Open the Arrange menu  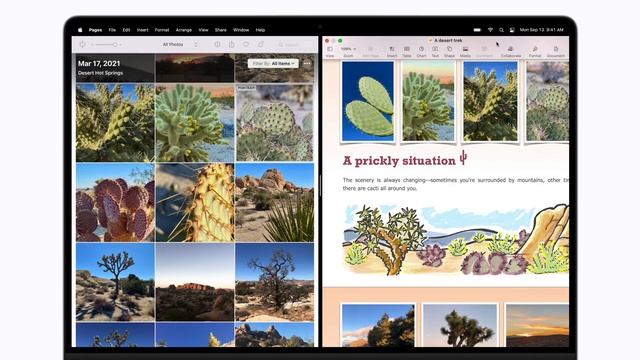click(184, 30)
